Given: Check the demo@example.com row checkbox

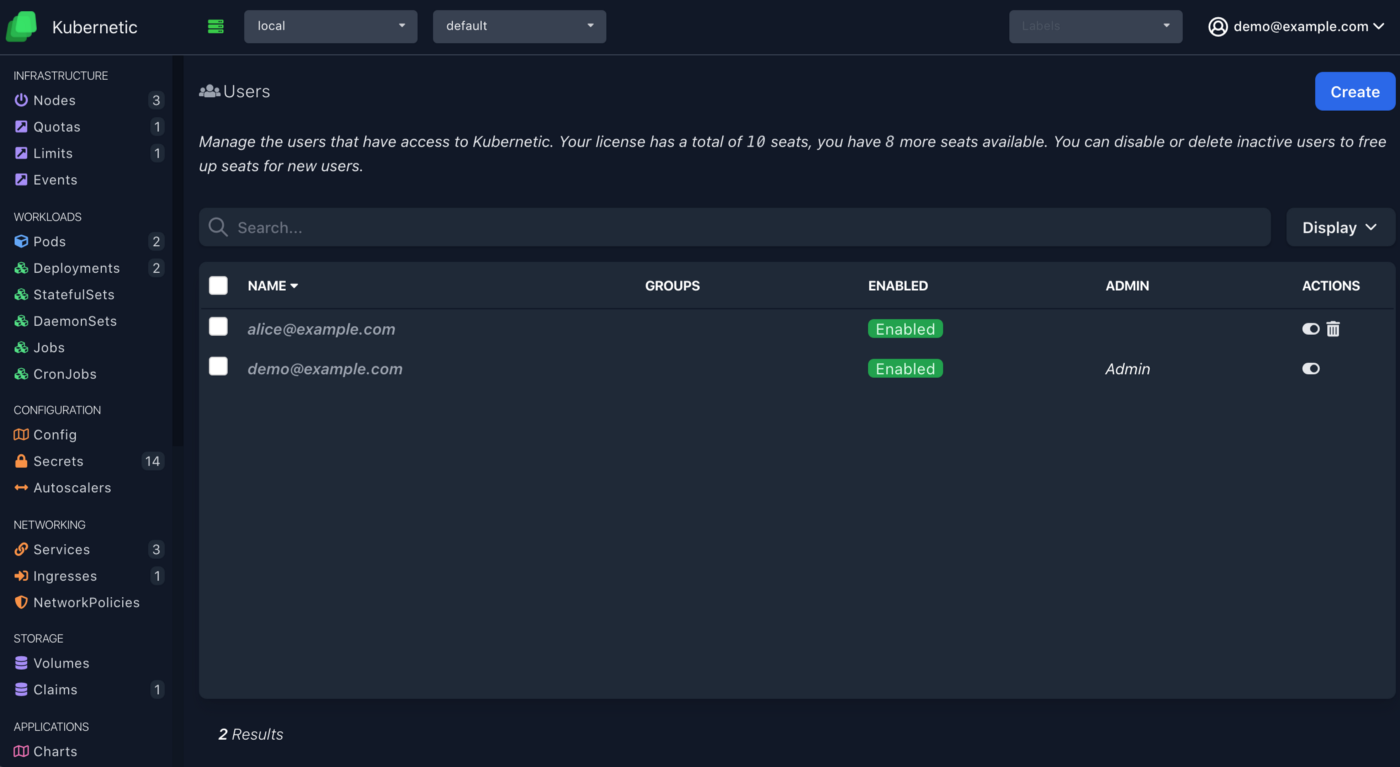Looking at the screenshot, I should coord(218,366).
